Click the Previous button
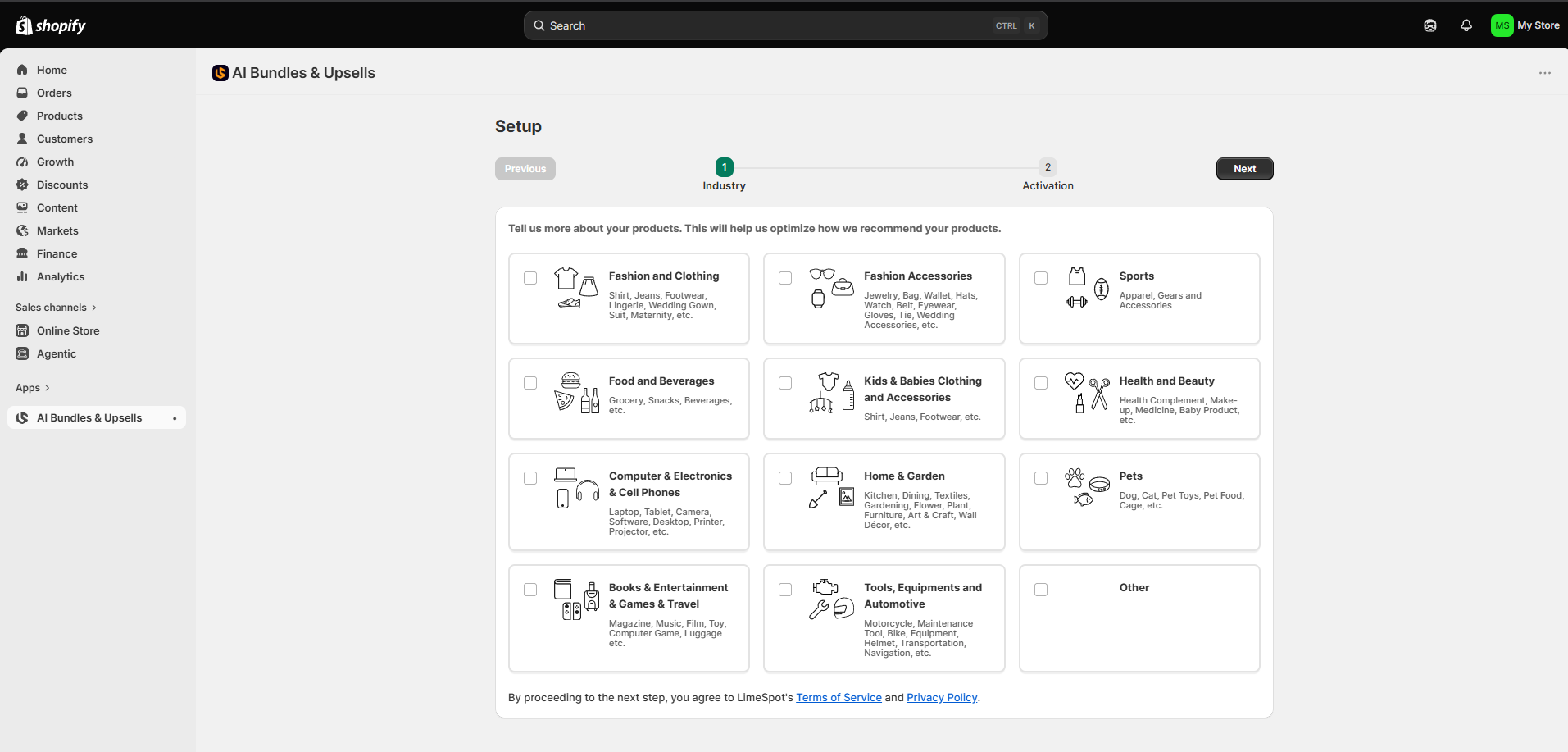Image resolution: width=1568 pixels, height=752 pixels. [x=525, y=169]
